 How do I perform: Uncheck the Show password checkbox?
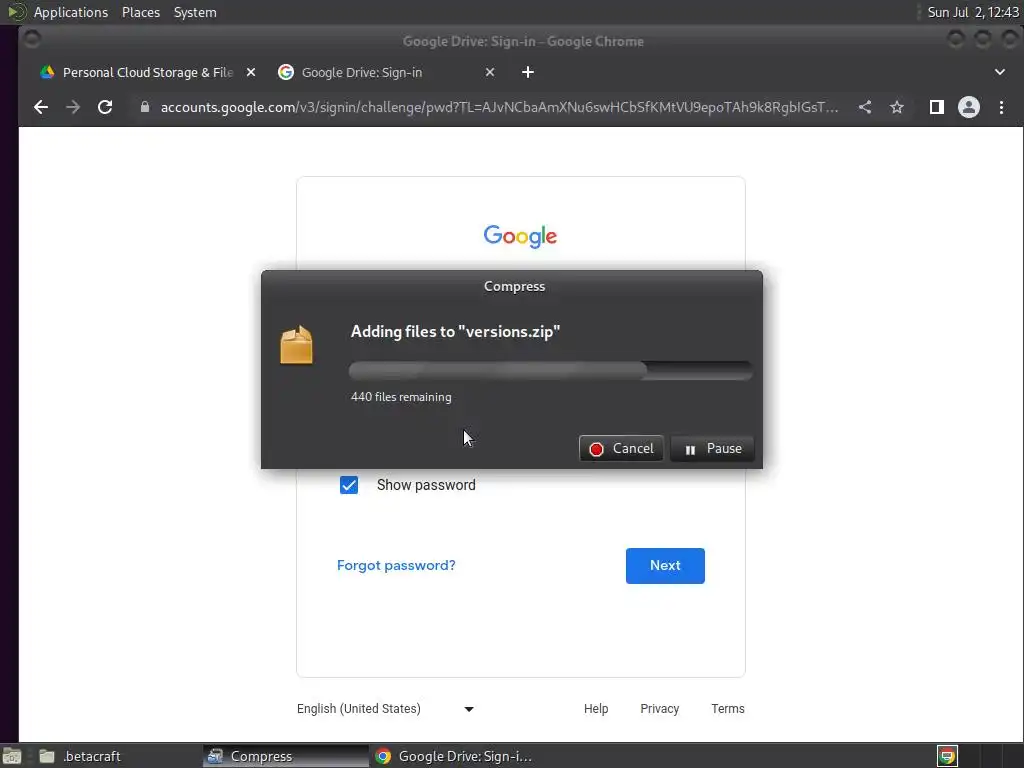pyautogui.click(x=349, y=485)
